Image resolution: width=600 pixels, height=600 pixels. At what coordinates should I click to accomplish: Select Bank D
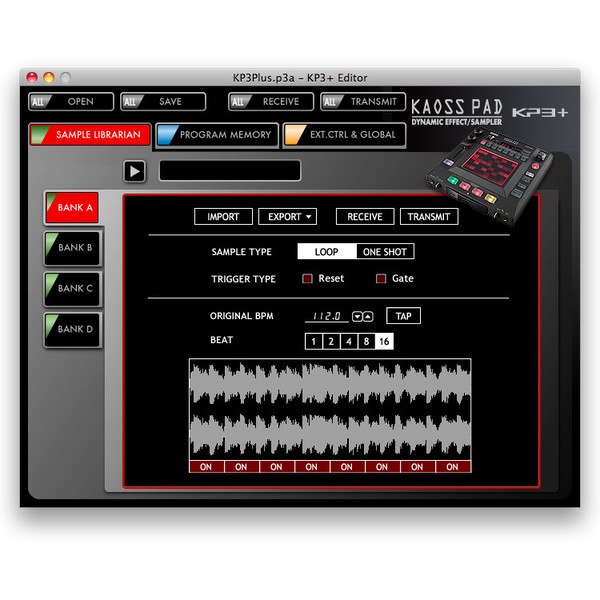click(x=73, y=329)
